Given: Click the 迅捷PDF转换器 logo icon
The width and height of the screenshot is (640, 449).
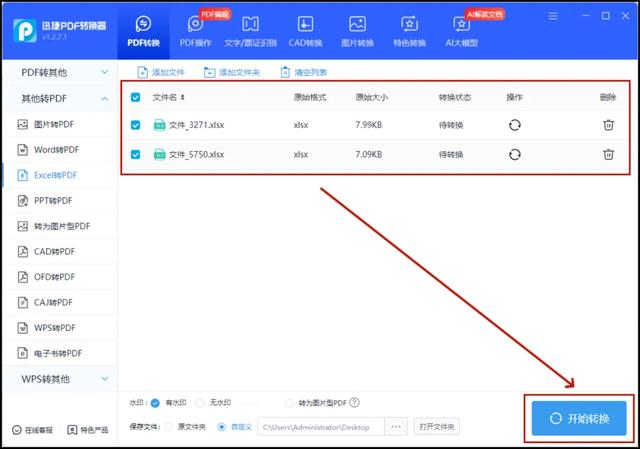Looking at the screenshot, I should [x=24, y=31].
